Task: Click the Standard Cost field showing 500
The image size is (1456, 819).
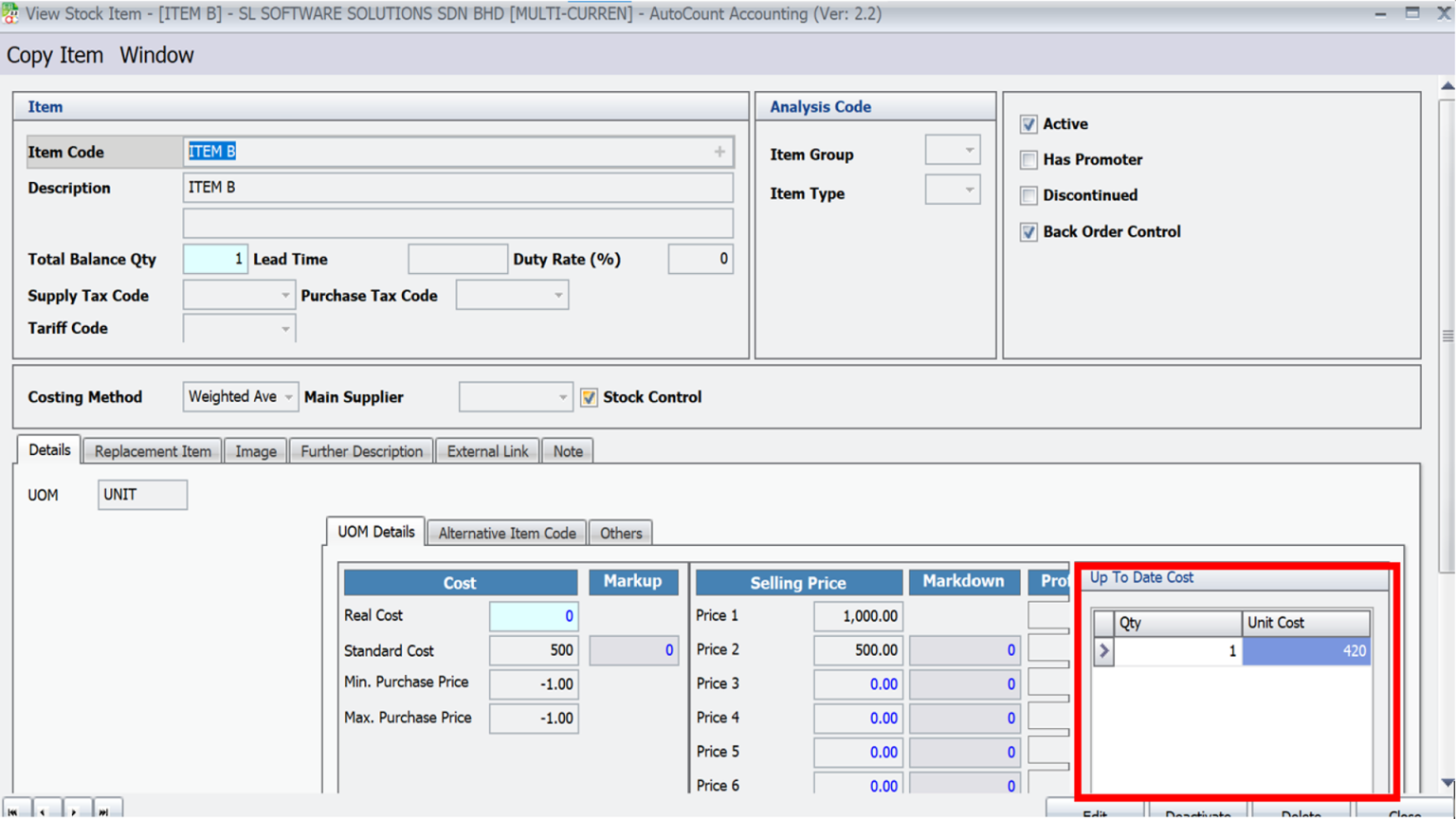Action: (x=534, y=651)
